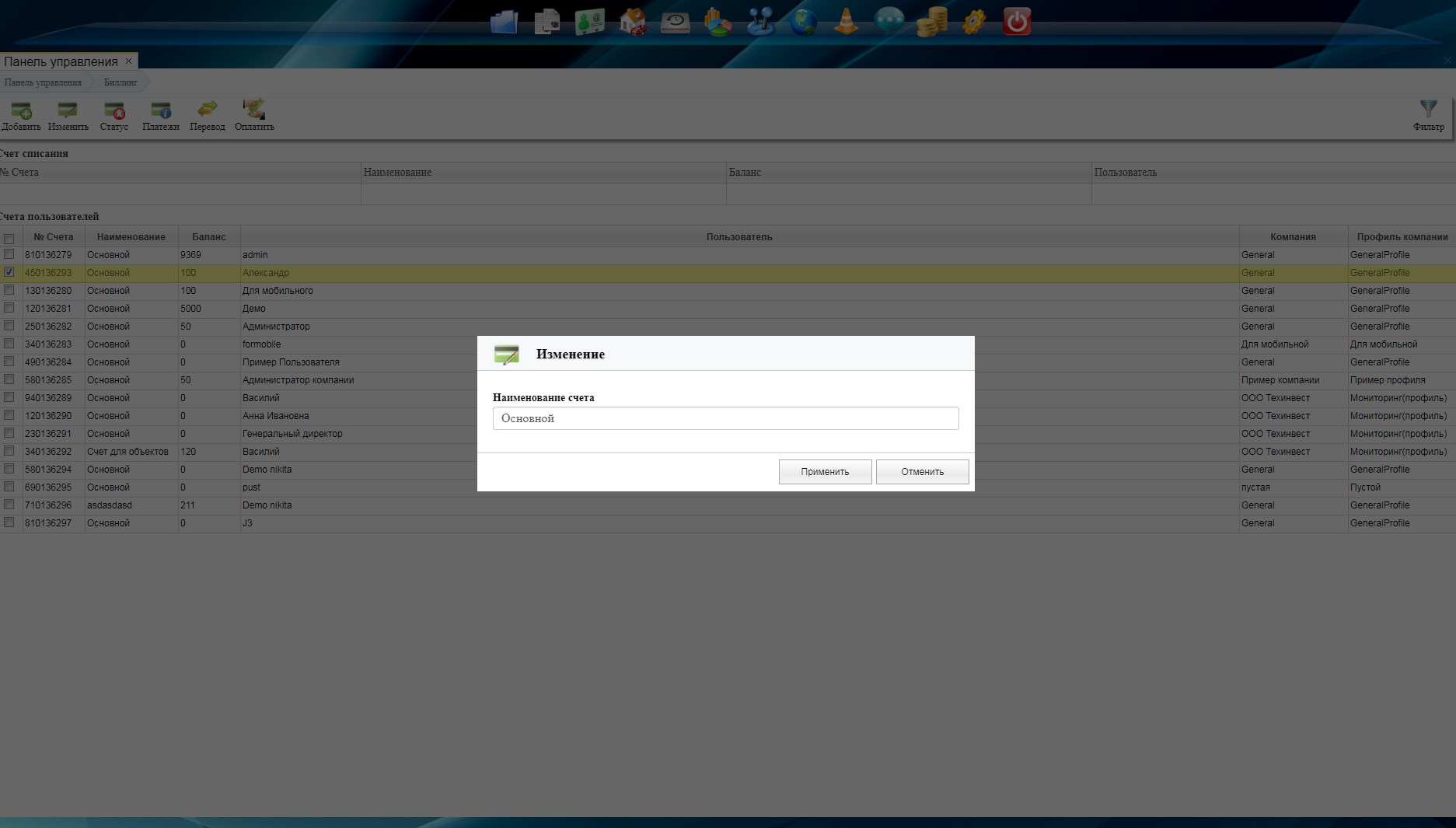The height and width of the screenshot is (828, 1456).
Task: Click the Изменить edit account icon
Action: coord(68,110)
